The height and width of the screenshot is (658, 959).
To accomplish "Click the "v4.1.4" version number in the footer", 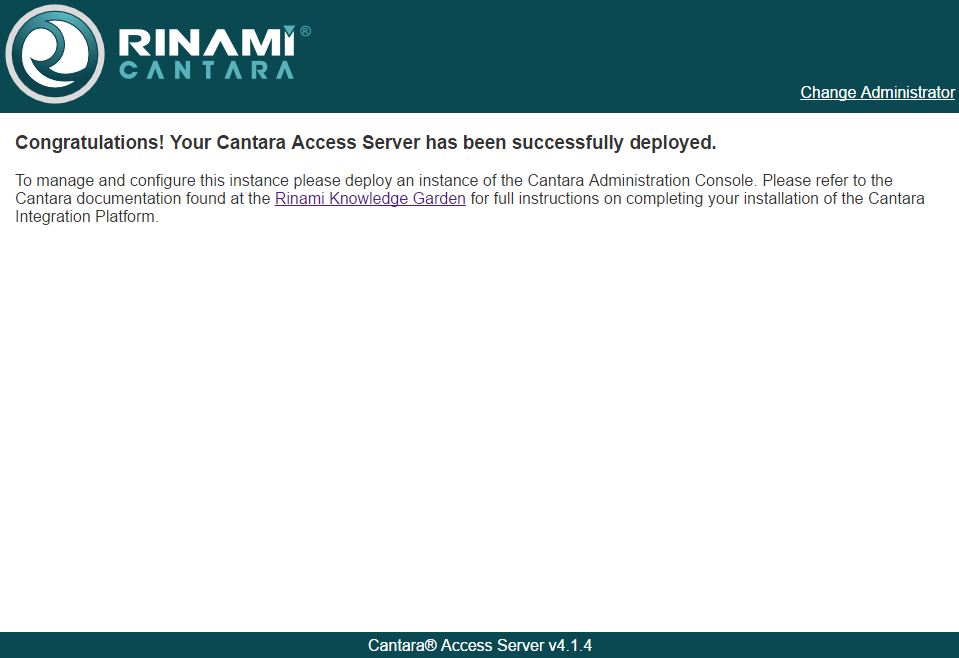I will [x=570, y=645].
